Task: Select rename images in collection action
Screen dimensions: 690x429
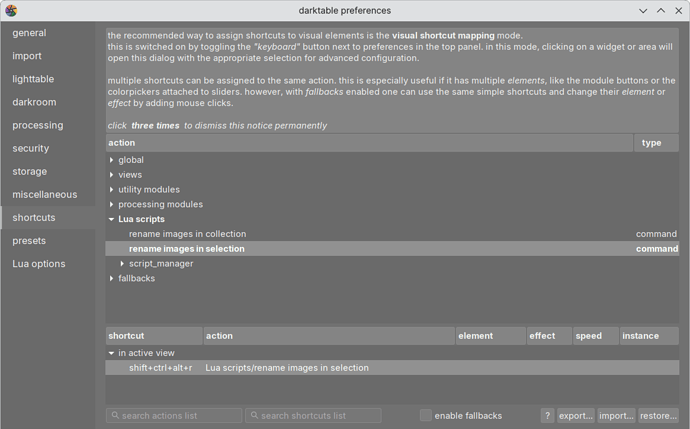Action: pyautogui.click(x=187, y=234)
